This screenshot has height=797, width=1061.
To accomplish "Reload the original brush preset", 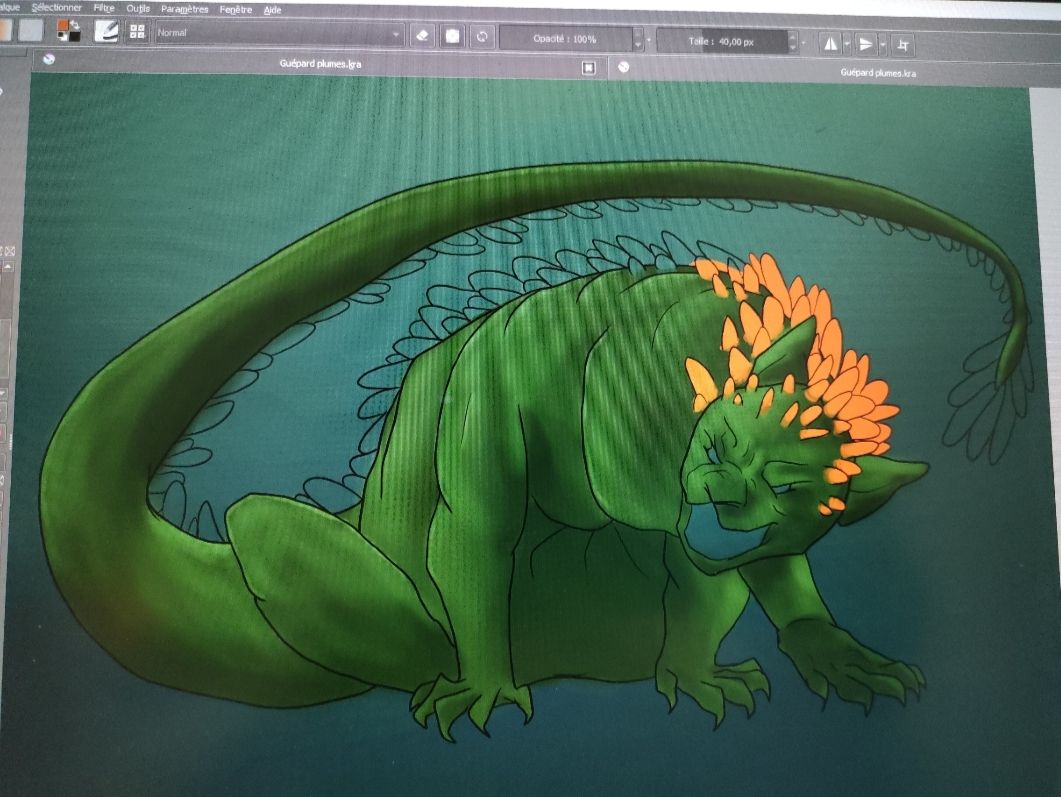I will coord(482,37).
